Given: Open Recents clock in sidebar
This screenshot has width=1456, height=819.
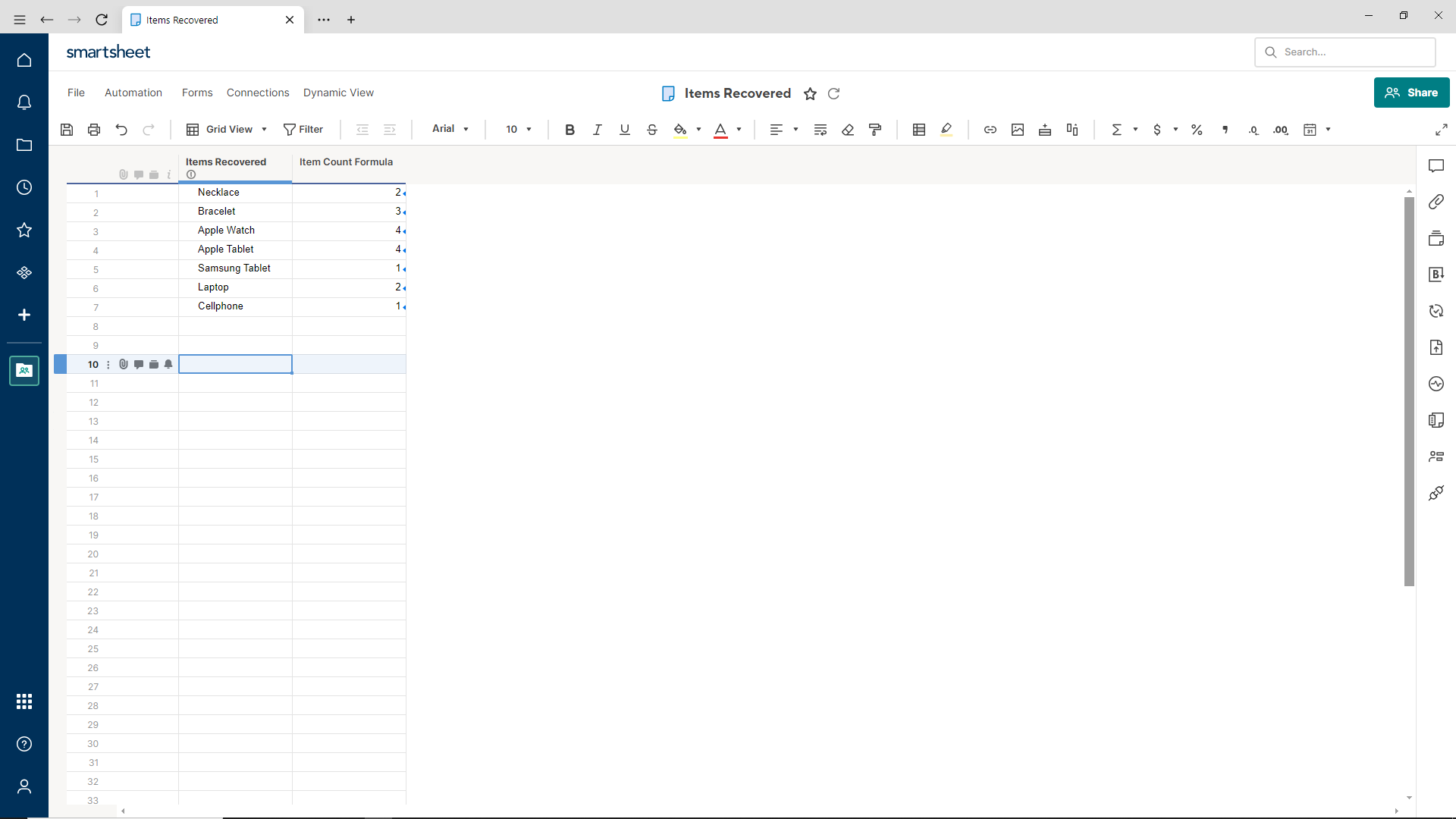Looking at the screenshot, I should tap(24, 187).
